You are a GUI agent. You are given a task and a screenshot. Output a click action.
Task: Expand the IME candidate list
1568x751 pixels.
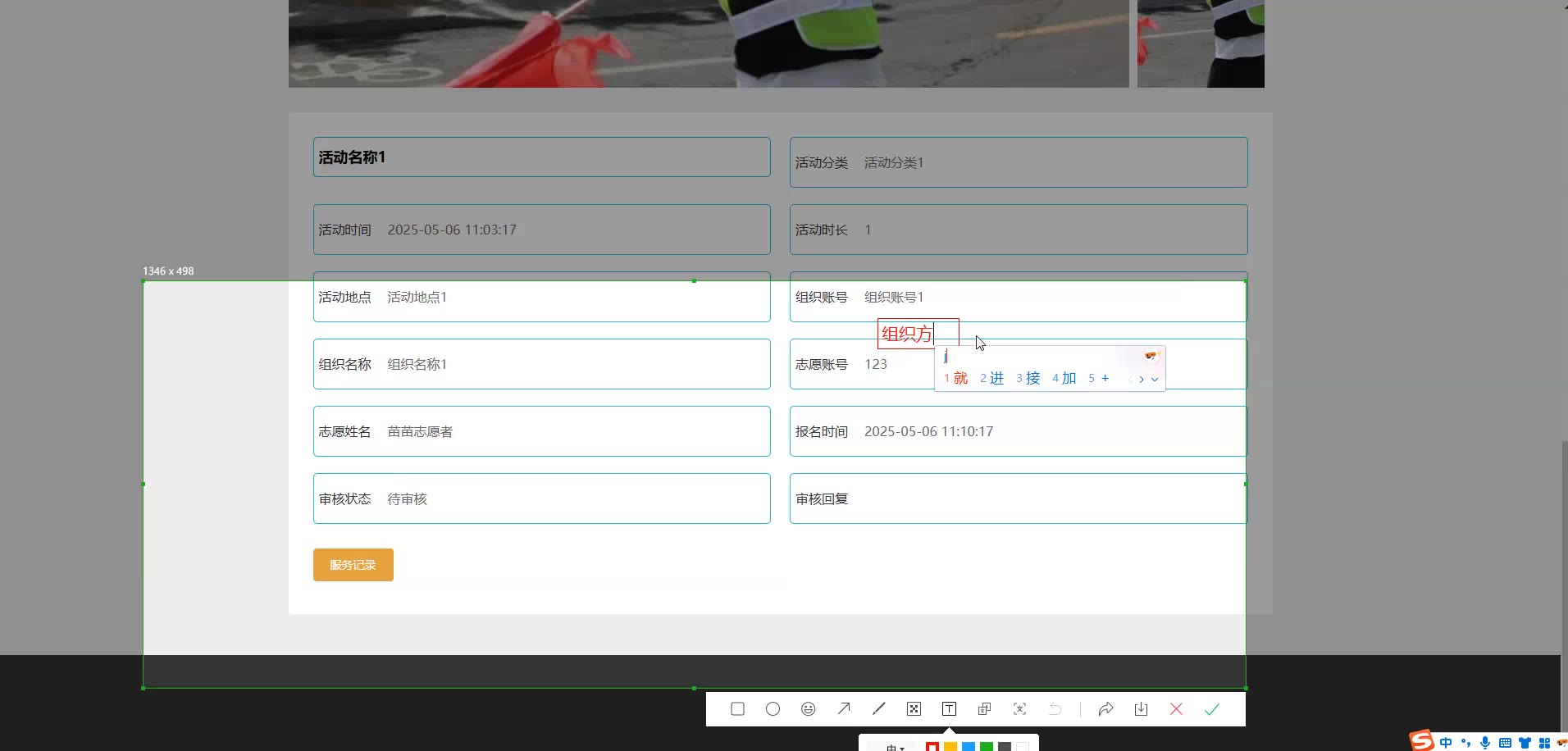click(1155, 379)
